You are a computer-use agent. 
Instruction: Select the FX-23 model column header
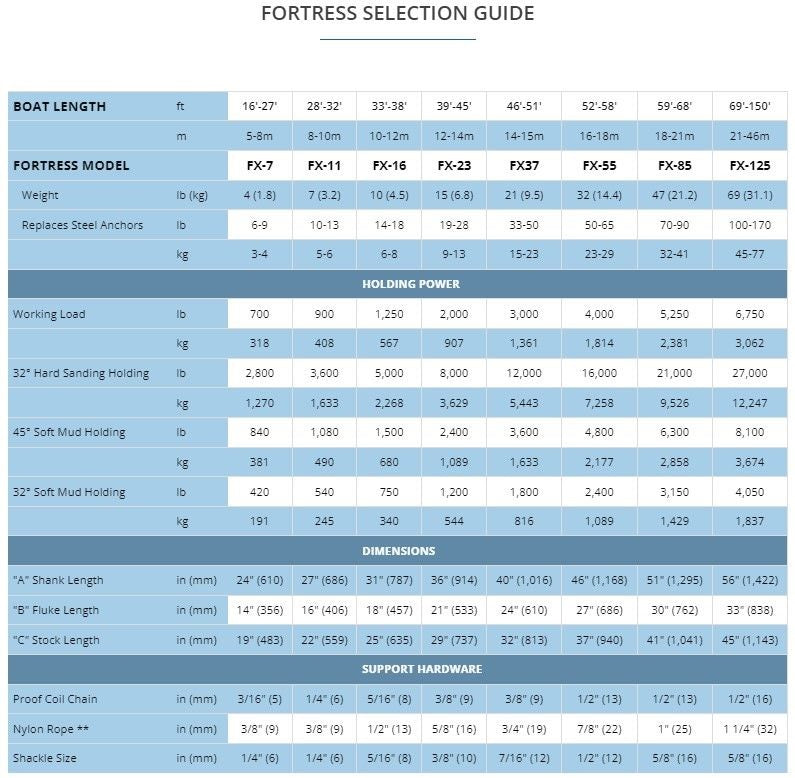coord(454,166)
